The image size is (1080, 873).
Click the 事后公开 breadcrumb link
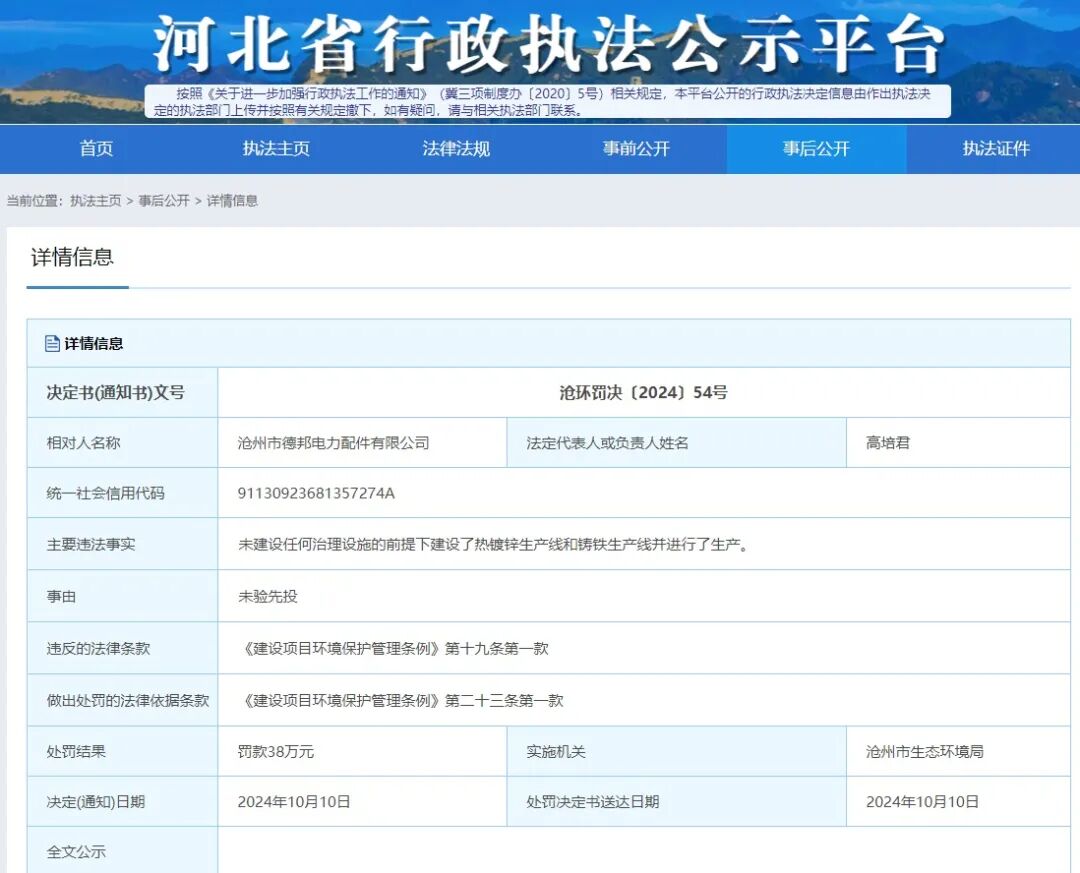pos(164,201)
